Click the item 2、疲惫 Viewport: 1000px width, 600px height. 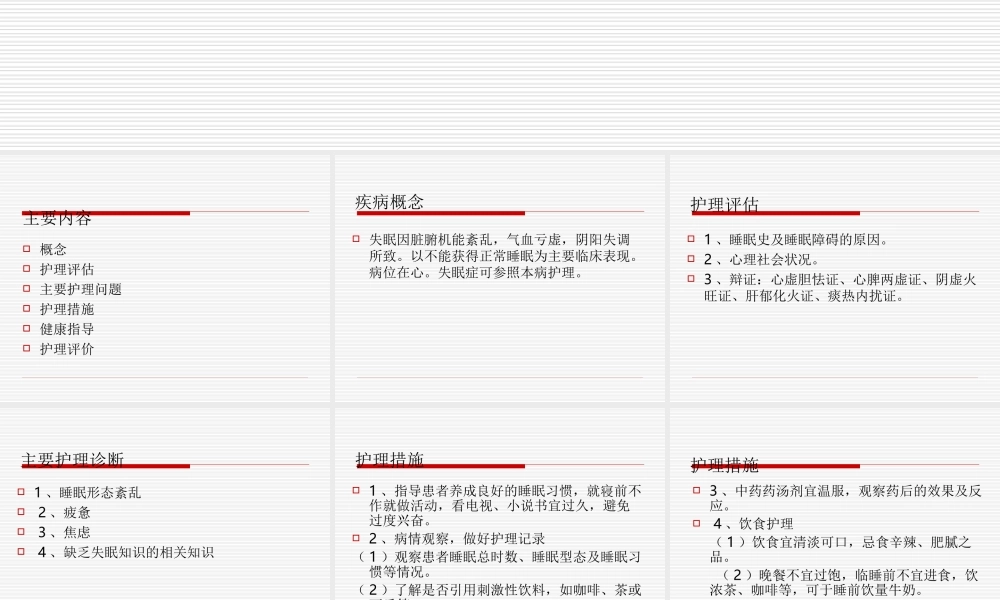pos(64,512)
